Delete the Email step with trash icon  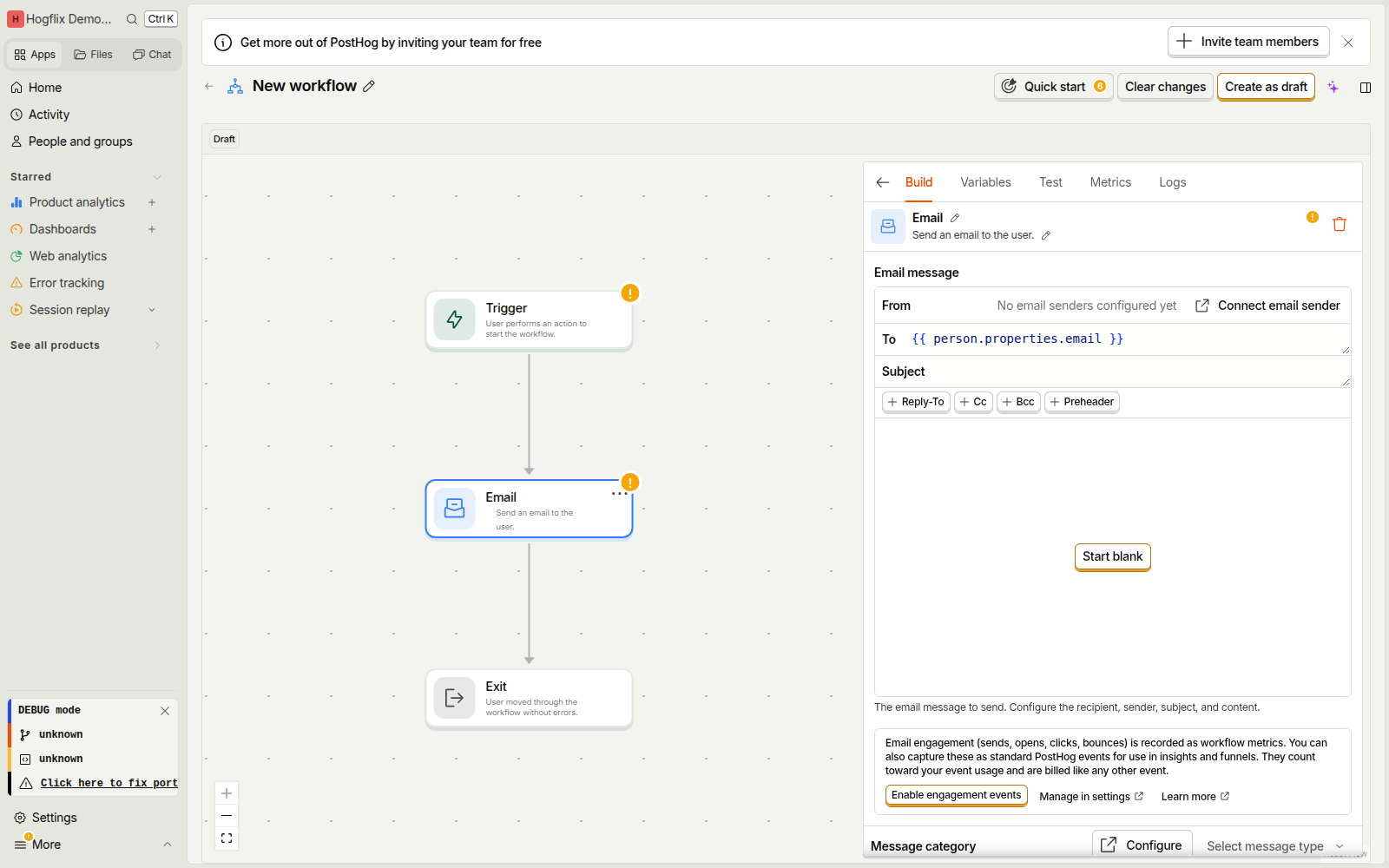pos(1339,225)
